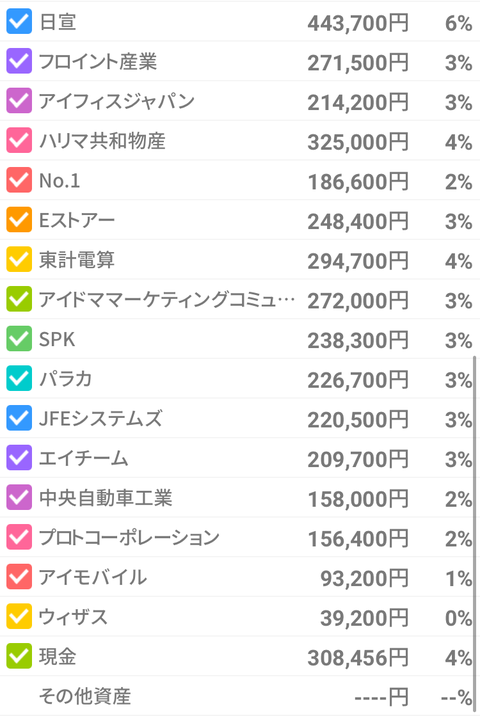This screenshot has width=480, height=716.
Task: Open the アイモバイル holding row
Action: pos(240,577)
